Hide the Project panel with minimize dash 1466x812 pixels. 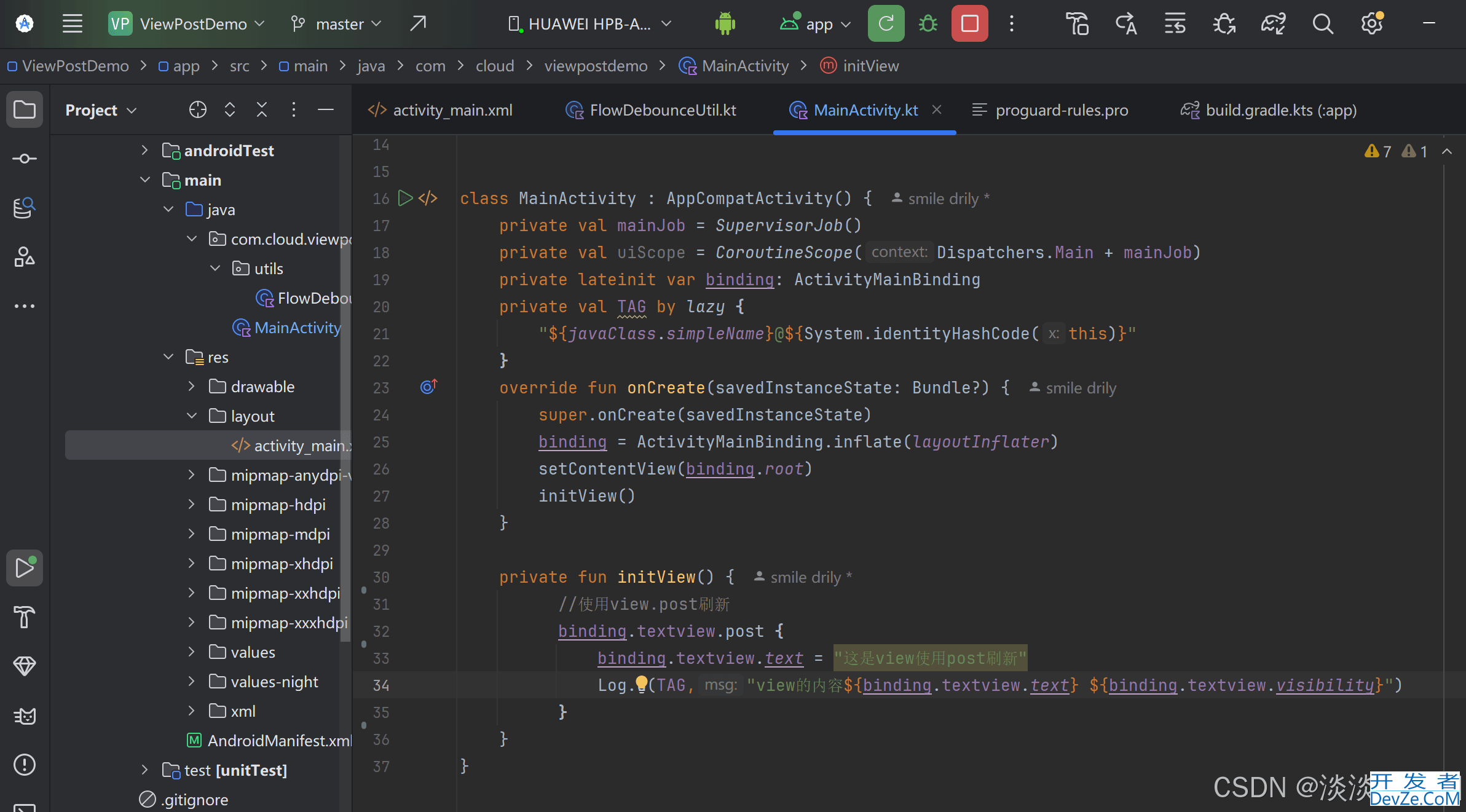(x=326, y=109)
